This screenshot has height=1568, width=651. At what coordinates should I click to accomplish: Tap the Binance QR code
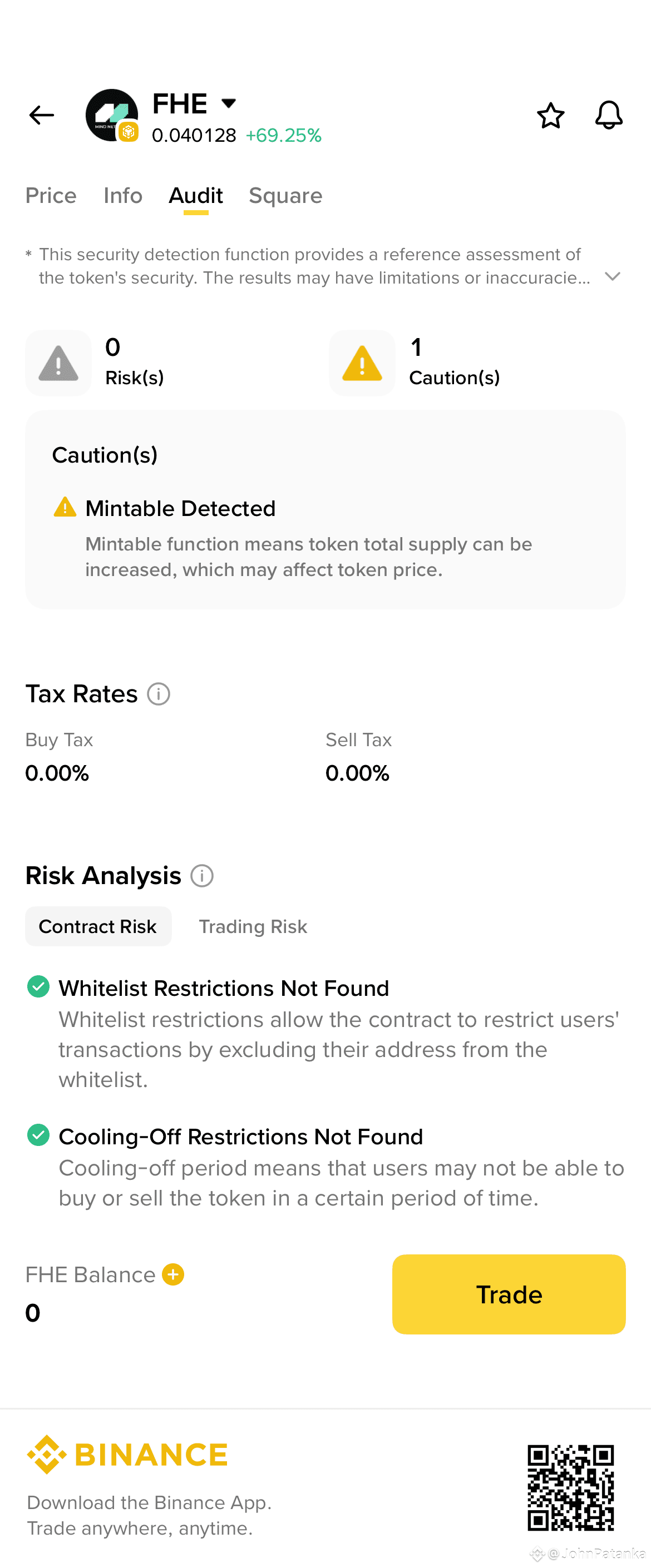point(571,1487)
